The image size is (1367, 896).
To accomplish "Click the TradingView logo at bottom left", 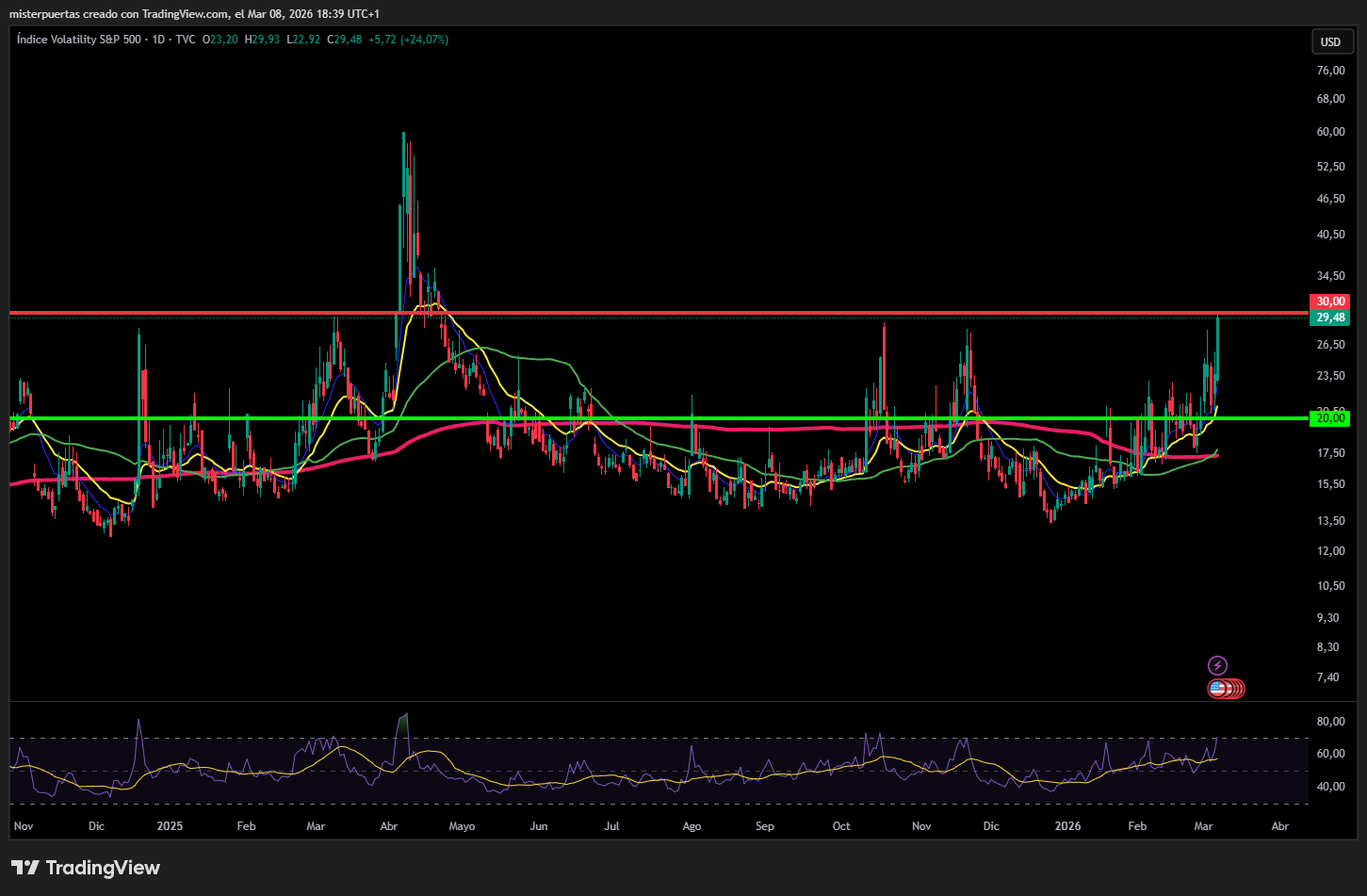I will tap(86, 868).
